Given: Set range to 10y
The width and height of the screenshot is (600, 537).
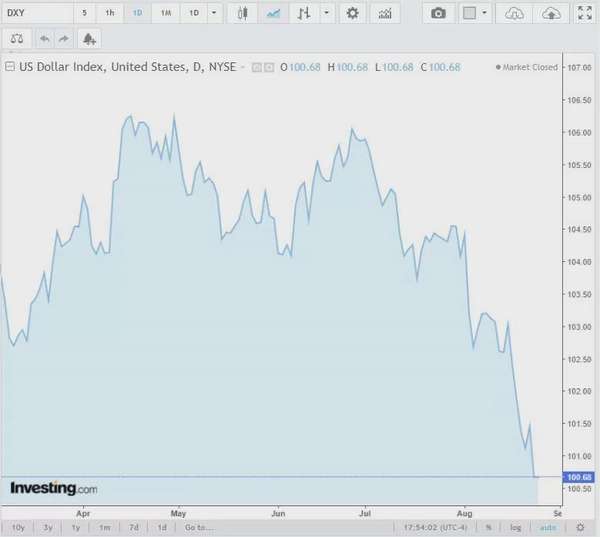Looking at the screenshot, I should pos(18,528).
